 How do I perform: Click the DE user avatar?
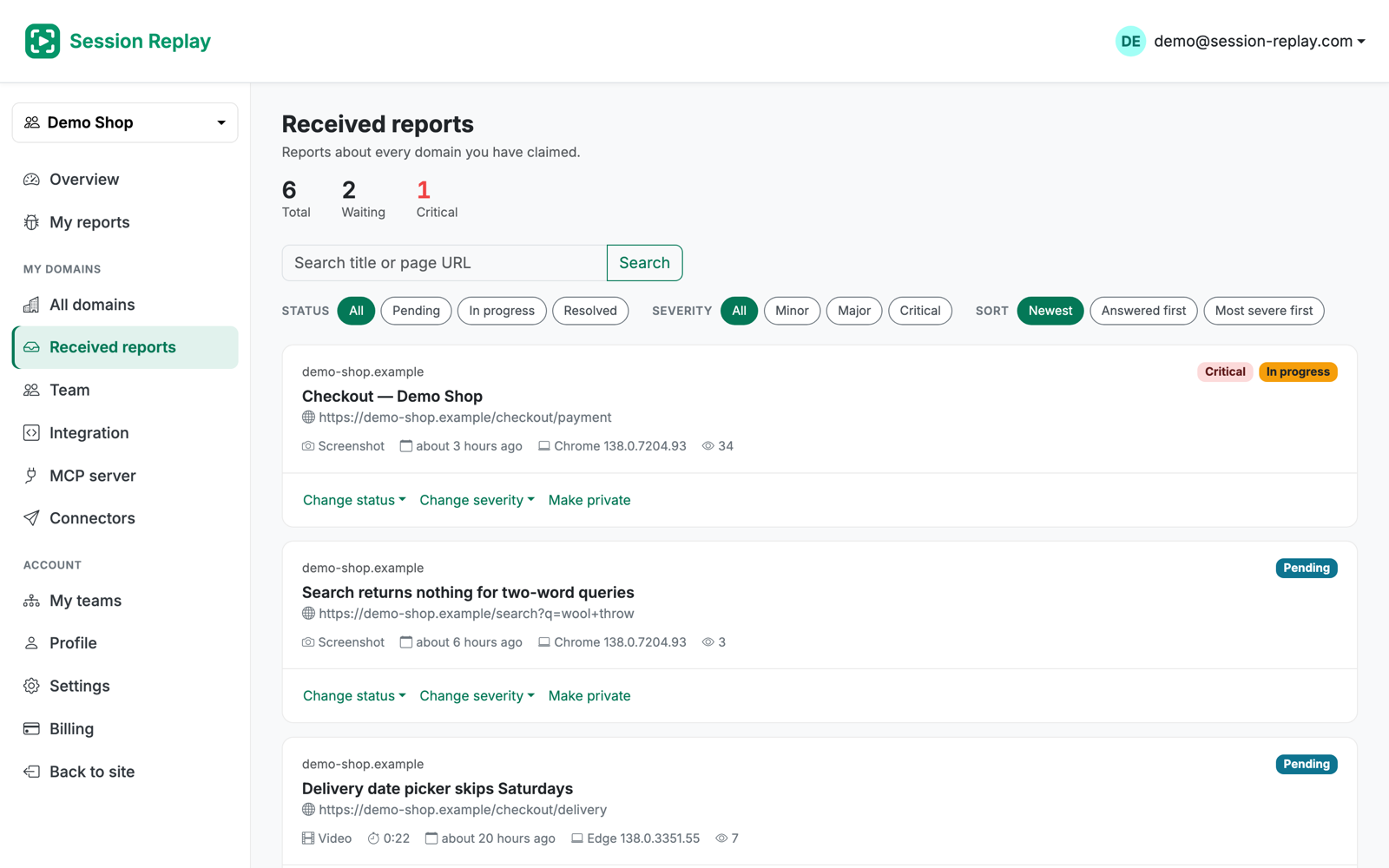point(1130,41)
